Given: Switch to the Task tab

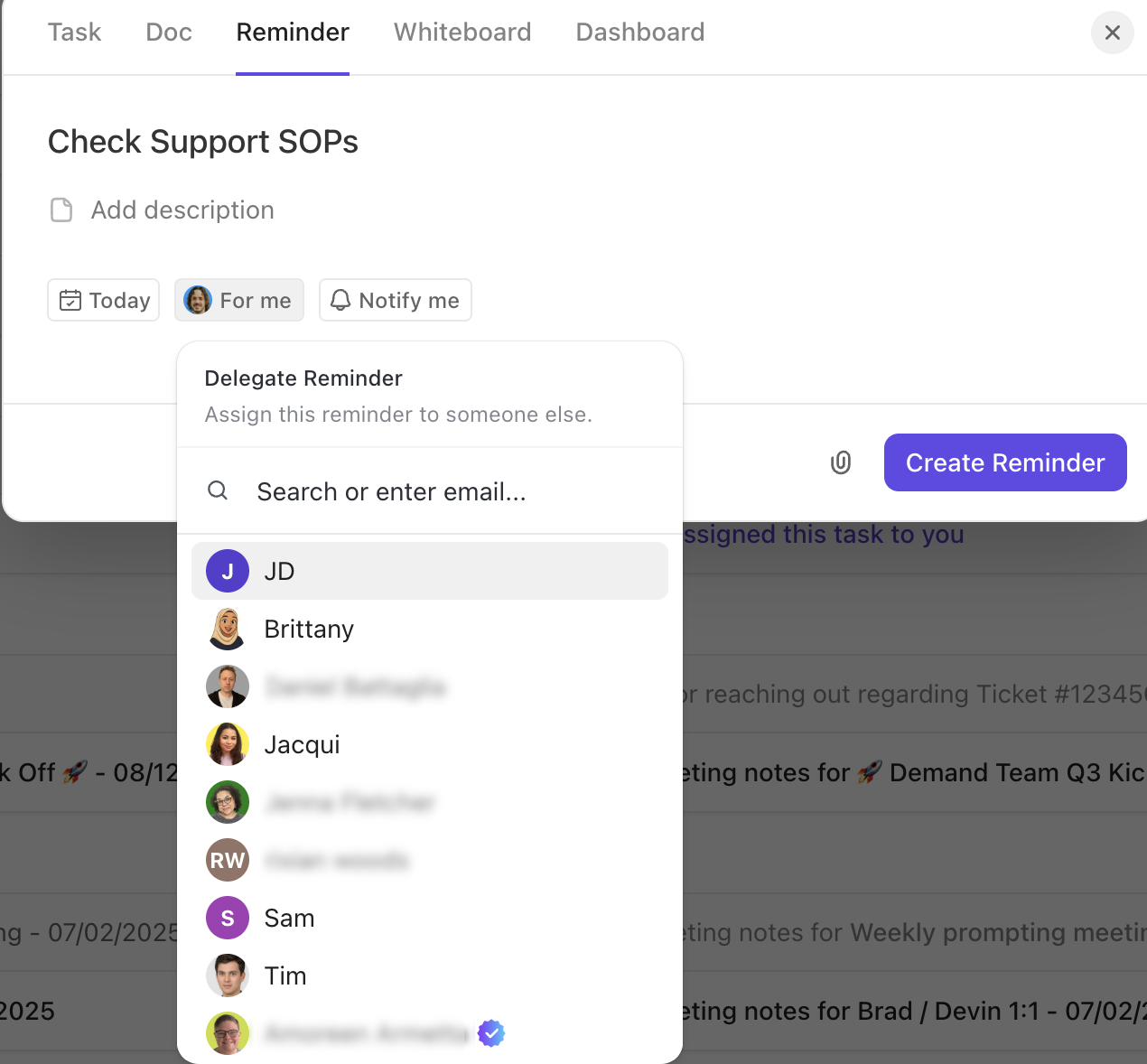Looking at the screenshot, I should (74, 33).
